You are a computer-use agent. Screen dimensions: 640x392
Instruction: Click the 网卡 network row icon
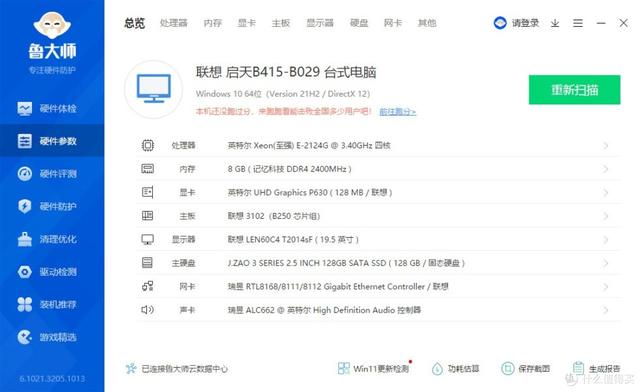click(148, 286)
